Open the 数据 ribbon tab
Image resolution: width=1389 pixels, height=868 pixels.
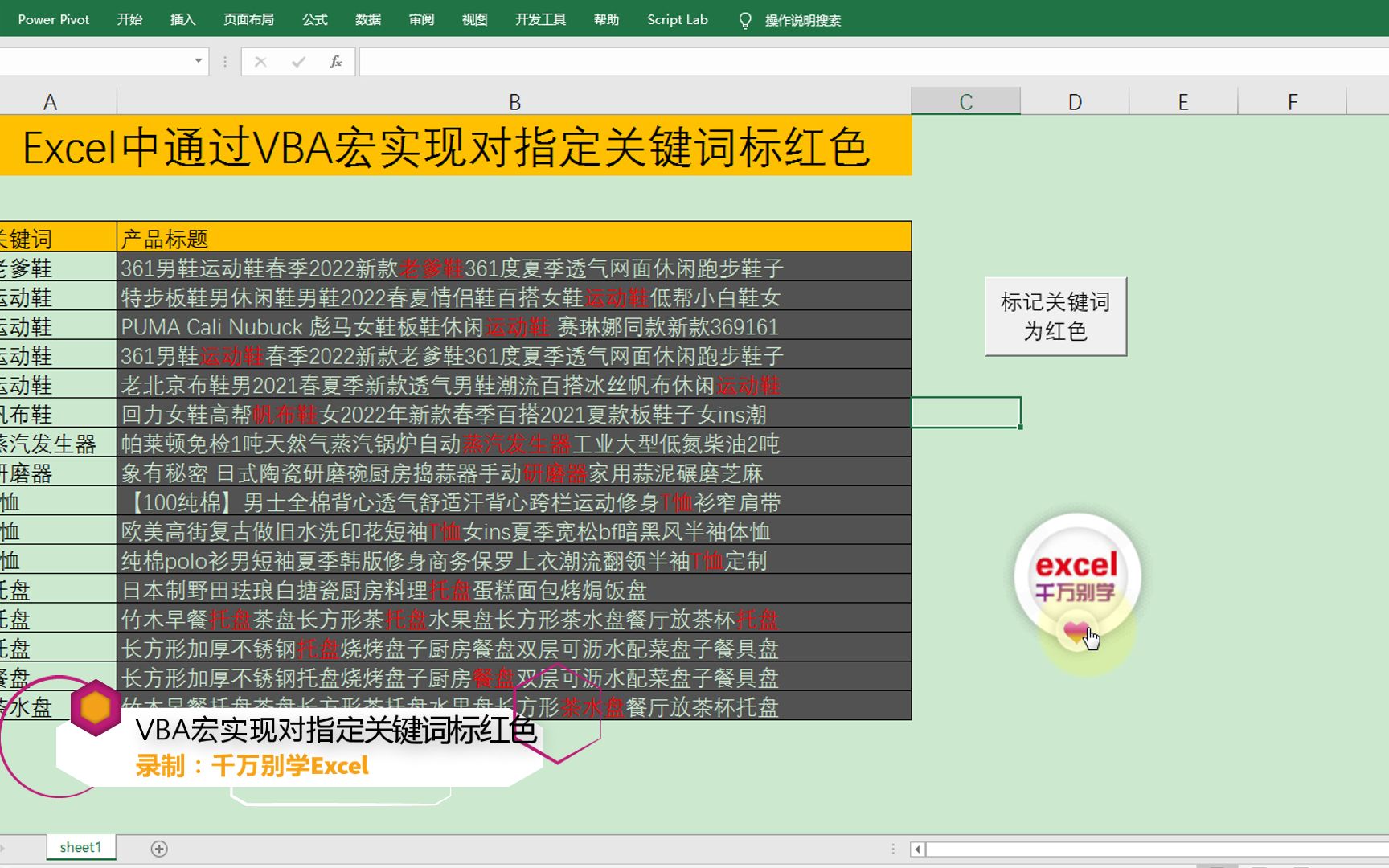pyautogui.click(x=368, y=19)
